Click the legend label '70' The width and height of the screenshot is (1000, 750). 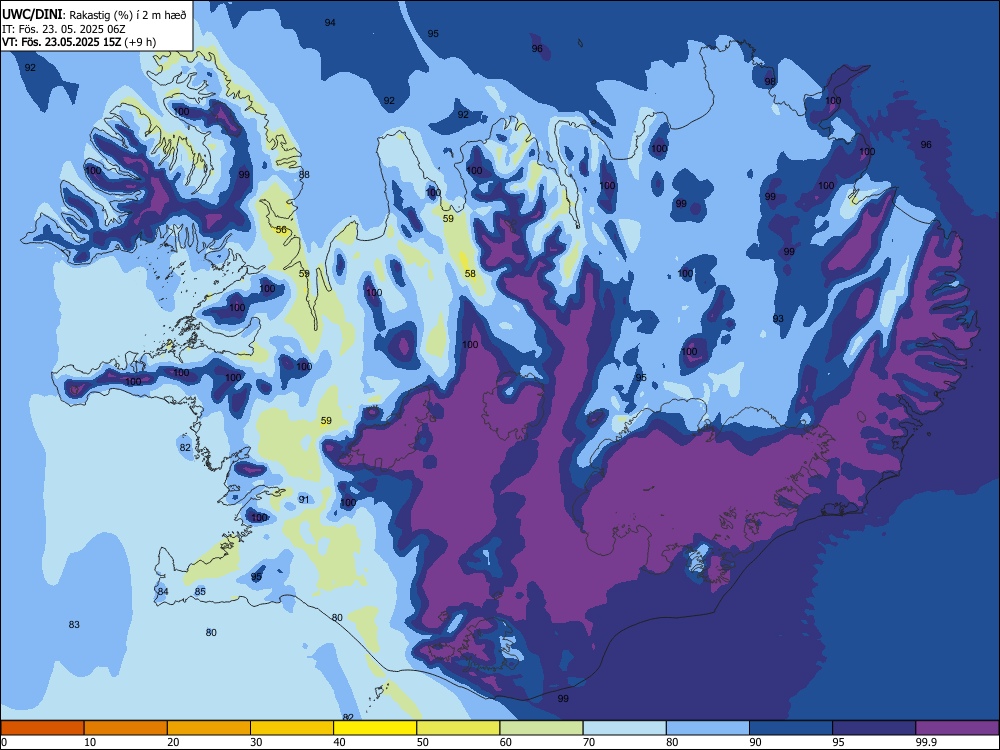click(x=589, y=742)
